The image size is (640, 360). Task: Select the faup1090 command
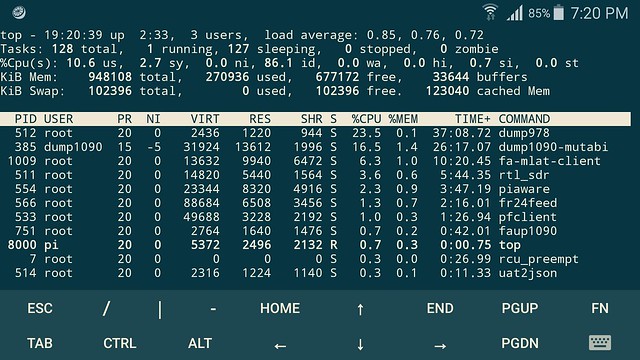[x=527, y=231]
